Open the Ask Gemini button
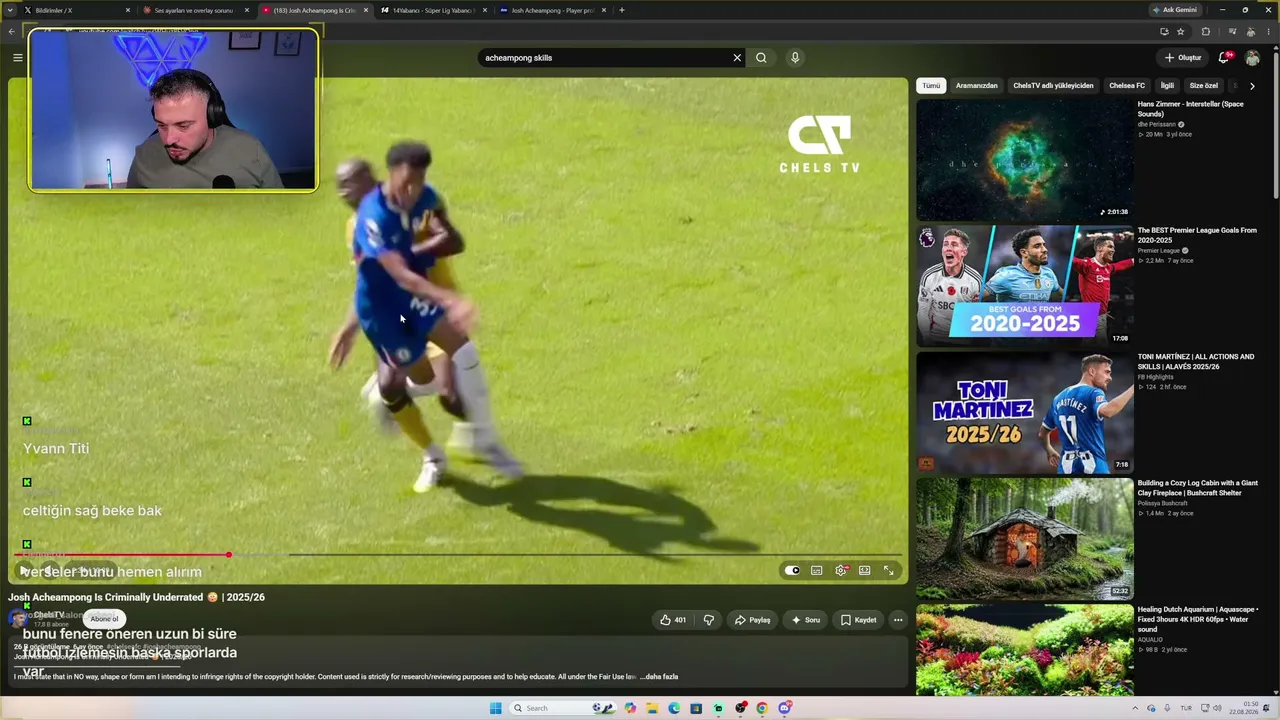 pyautogui.click(x=1175, y=10)
